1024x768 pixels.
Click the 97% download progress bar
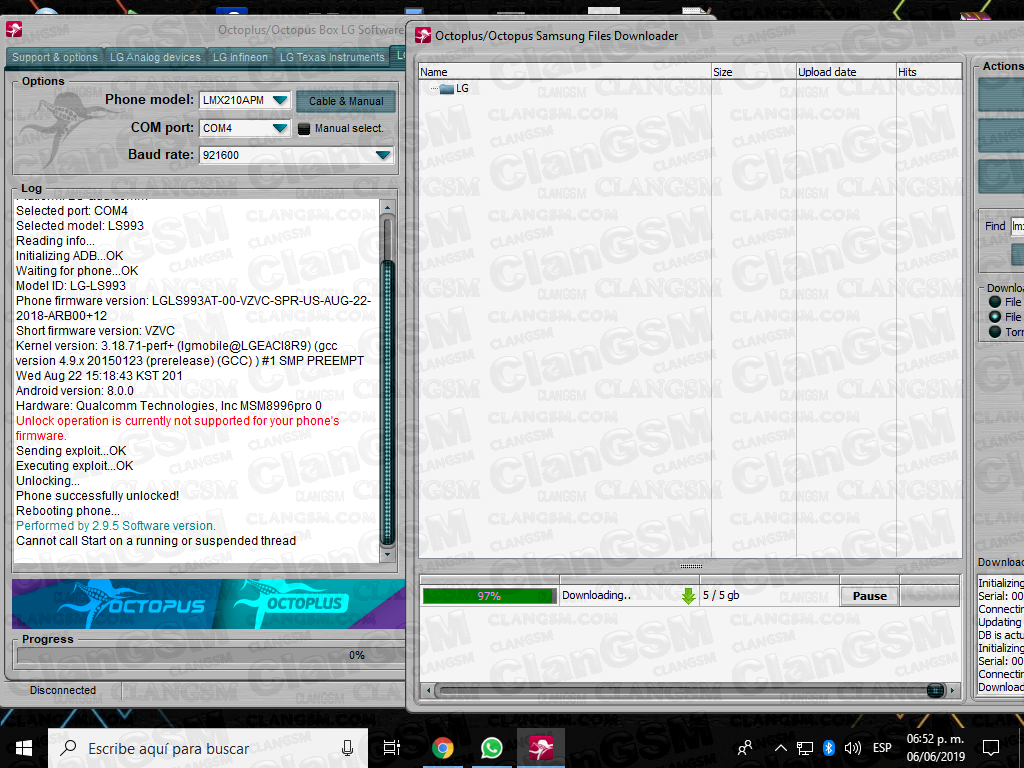click(x=489, y=596)
